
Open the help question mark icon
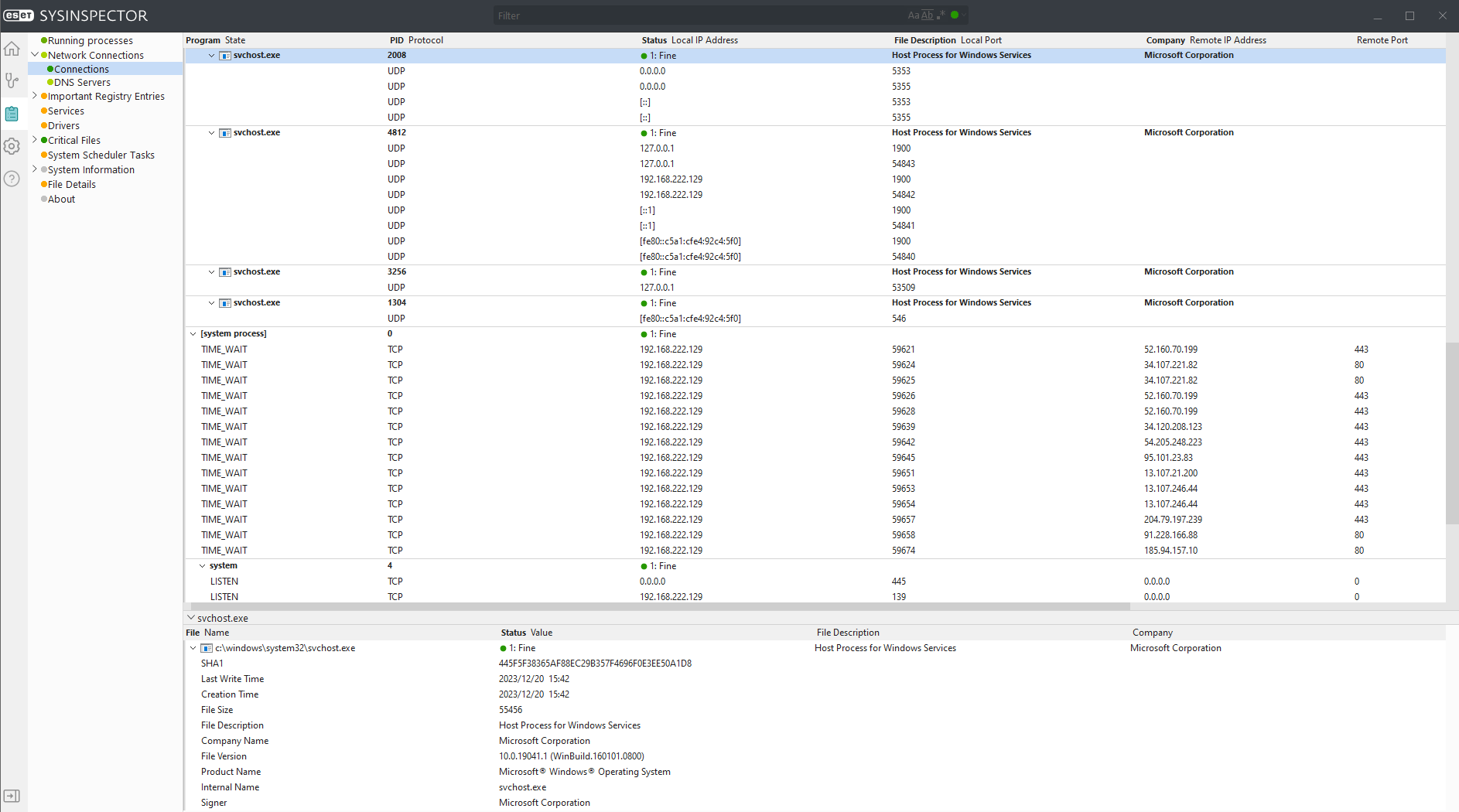coord(12,179)
